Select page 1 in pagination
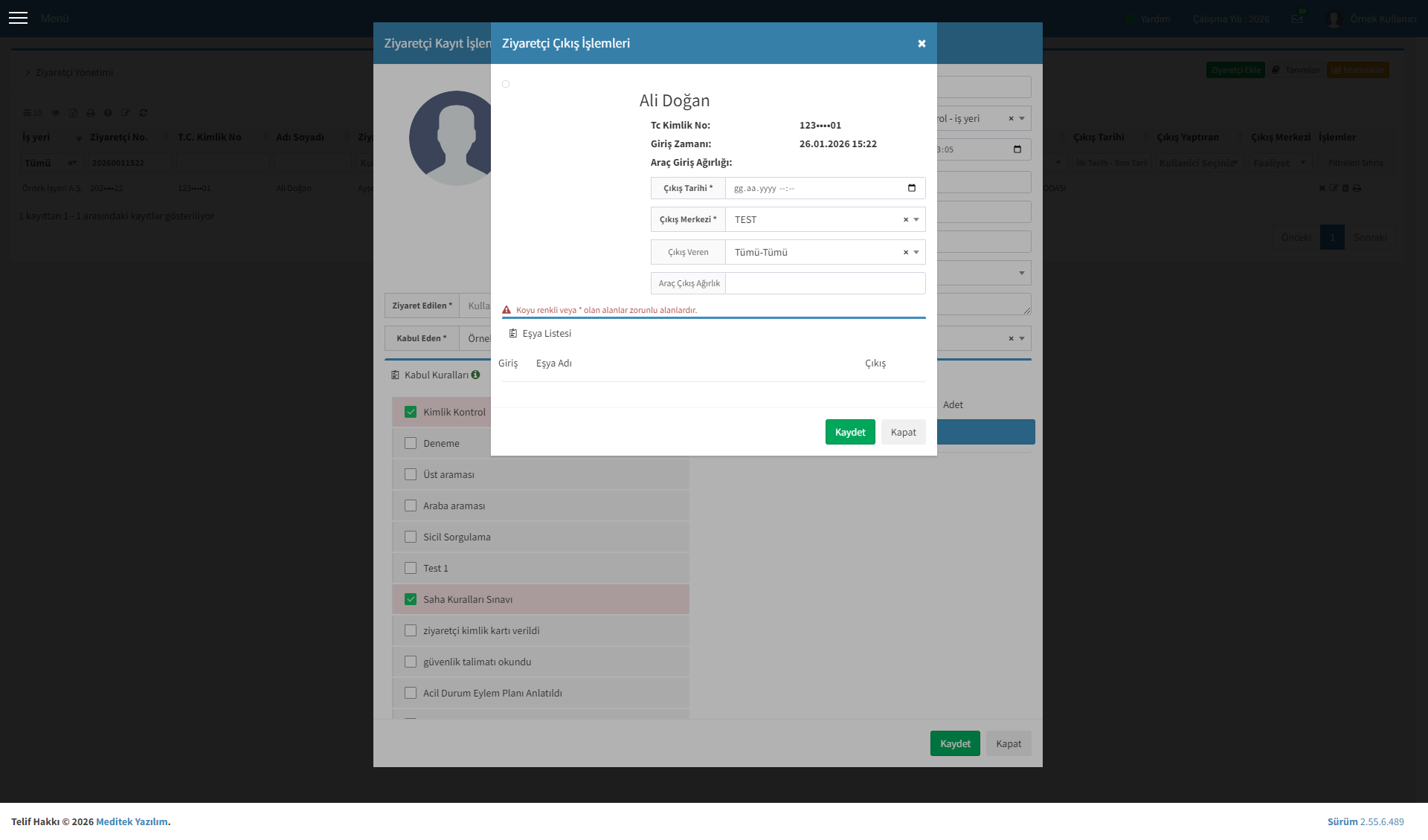The image size is (1428, 840). (x=1332, y=237)
